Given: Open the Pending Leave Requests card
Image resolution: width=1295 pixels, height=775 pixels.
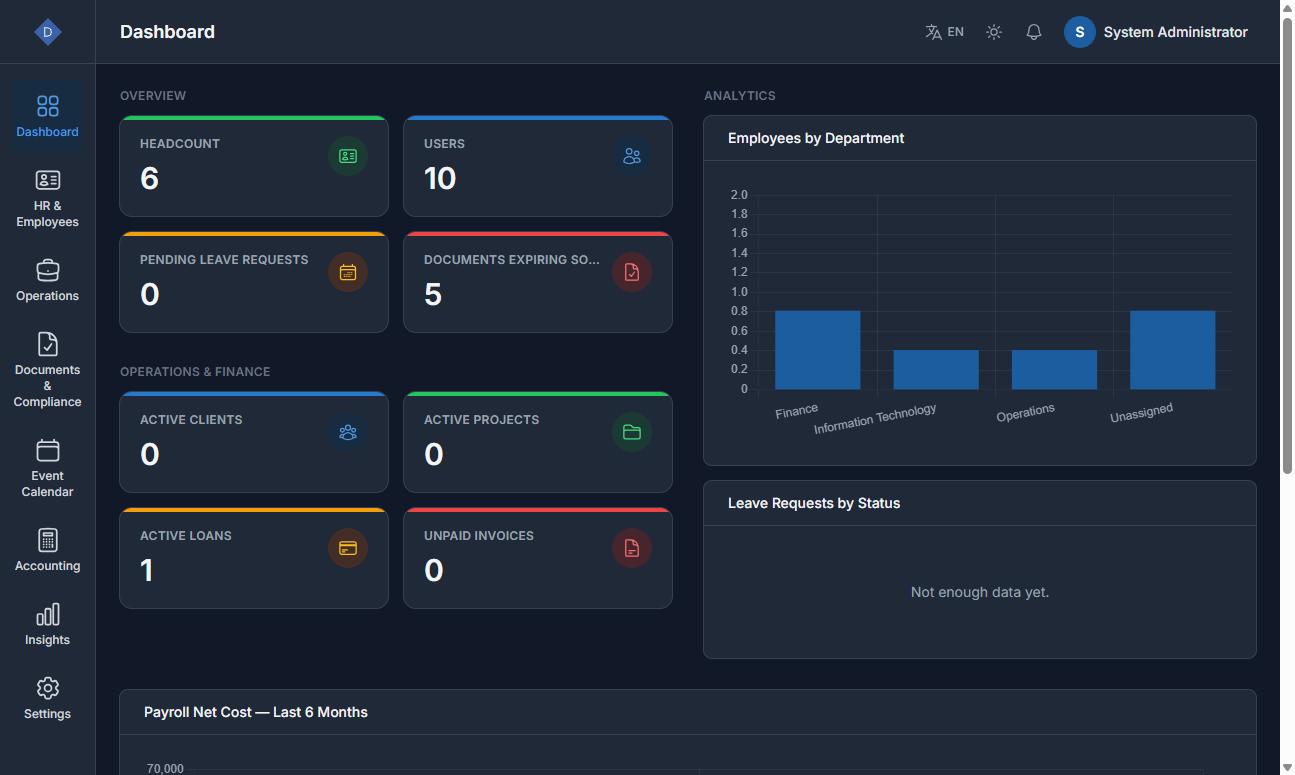Looking at the screenshot, I should click(x=254, y=282).
